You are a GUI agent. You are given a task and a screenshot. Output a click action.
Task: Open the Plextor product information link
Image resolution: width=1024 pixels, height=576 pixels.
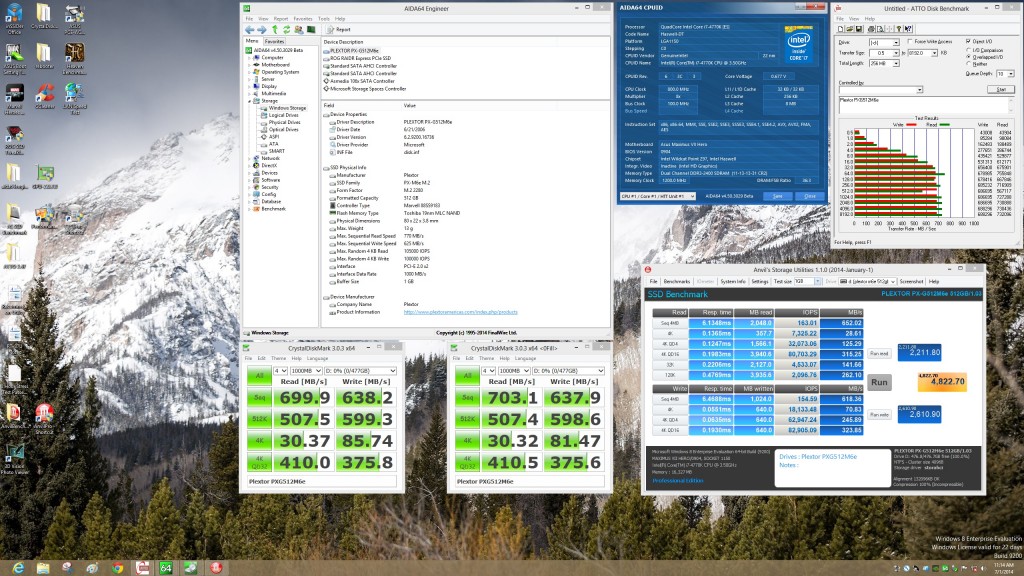460,312
